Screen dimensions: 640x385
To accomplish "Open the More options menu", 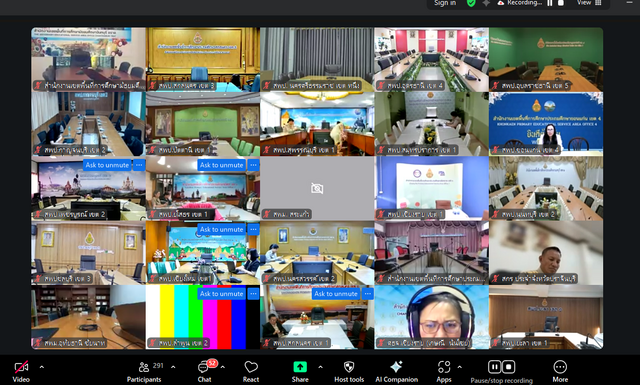I will pos(560,371).
